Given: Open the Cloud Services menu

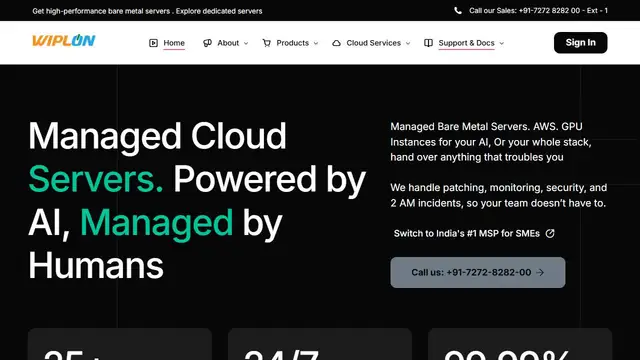Looking at the screenshot, I should tap(373, 43).
